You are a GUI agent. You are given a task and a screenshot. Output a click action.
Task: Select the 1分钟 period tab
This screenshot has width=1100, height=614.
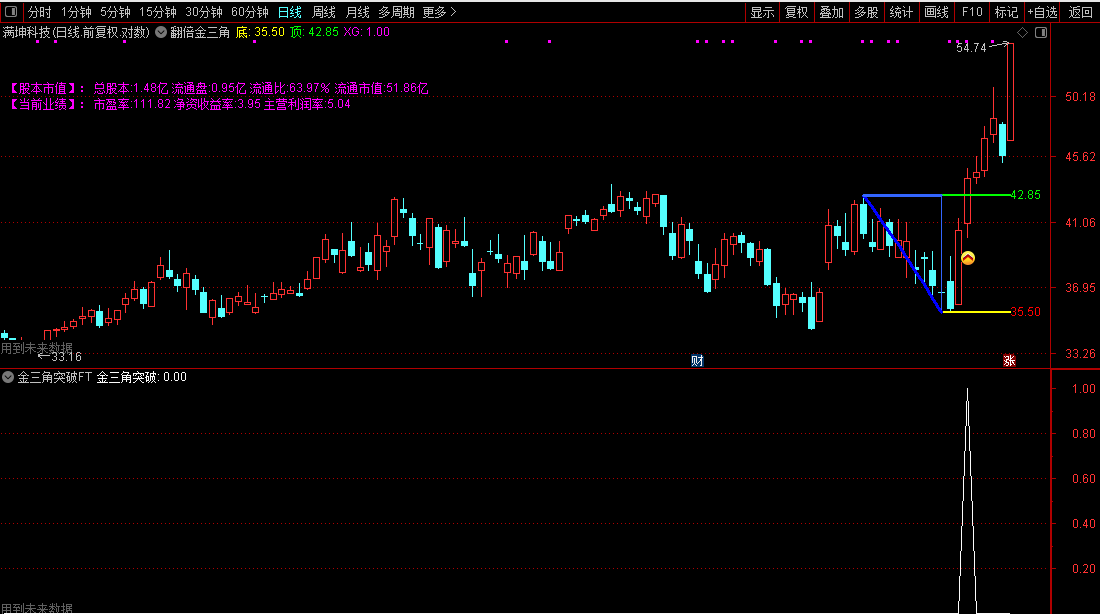[x=76, y=12]
